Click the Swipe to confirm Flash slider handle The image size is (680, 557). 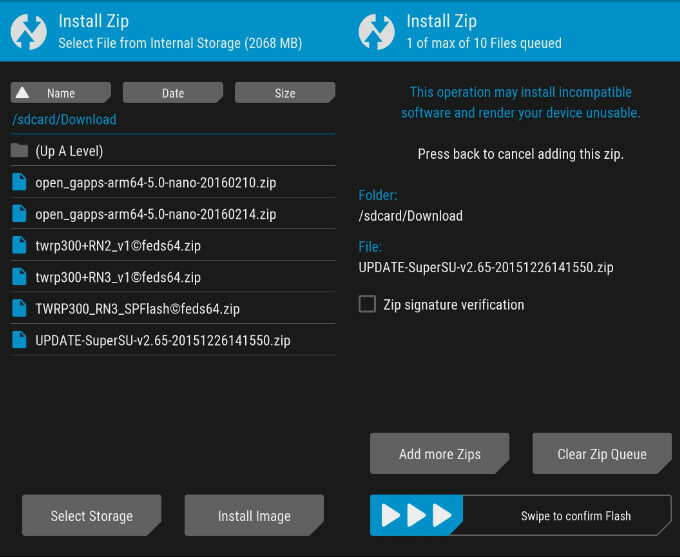[x=416, y=515]
